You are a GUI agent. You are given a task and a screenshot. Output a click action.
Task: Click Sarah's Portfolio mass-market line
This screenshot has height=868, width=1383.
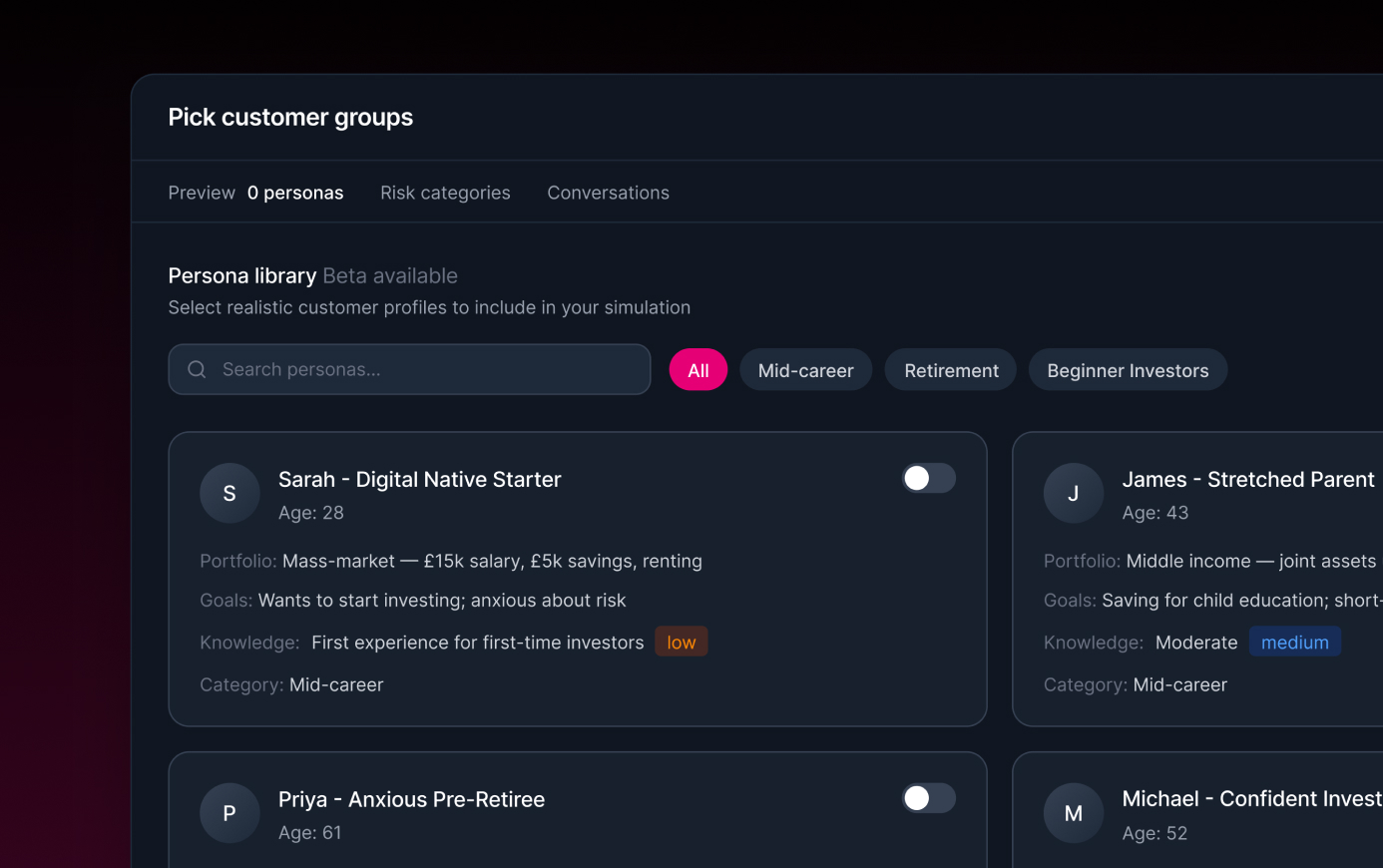451,561
